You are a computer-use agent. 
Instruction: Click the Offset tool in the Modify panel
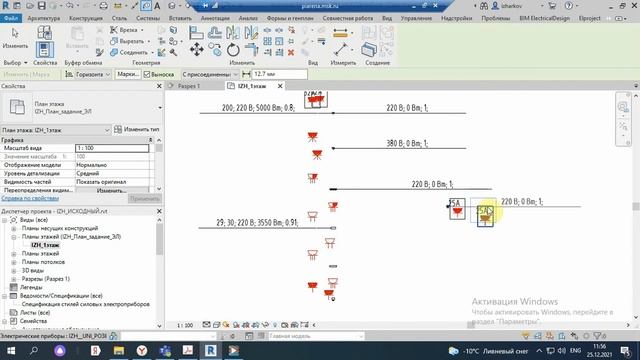point(215,33)
